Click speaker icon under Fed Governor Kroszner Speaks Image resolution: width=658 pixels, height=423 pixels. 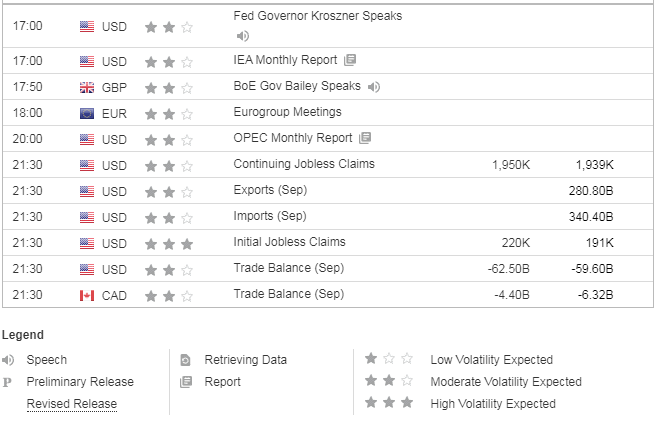coord(243,36)
